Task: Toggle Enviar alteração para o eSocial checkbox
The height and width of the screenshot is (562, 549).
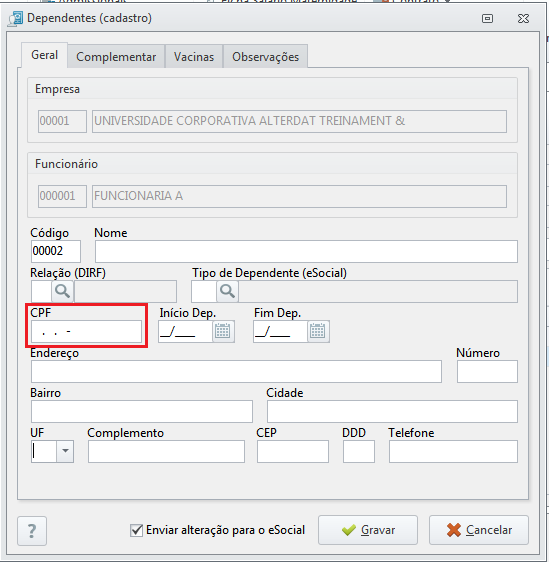Action: [x=136, y=530]
